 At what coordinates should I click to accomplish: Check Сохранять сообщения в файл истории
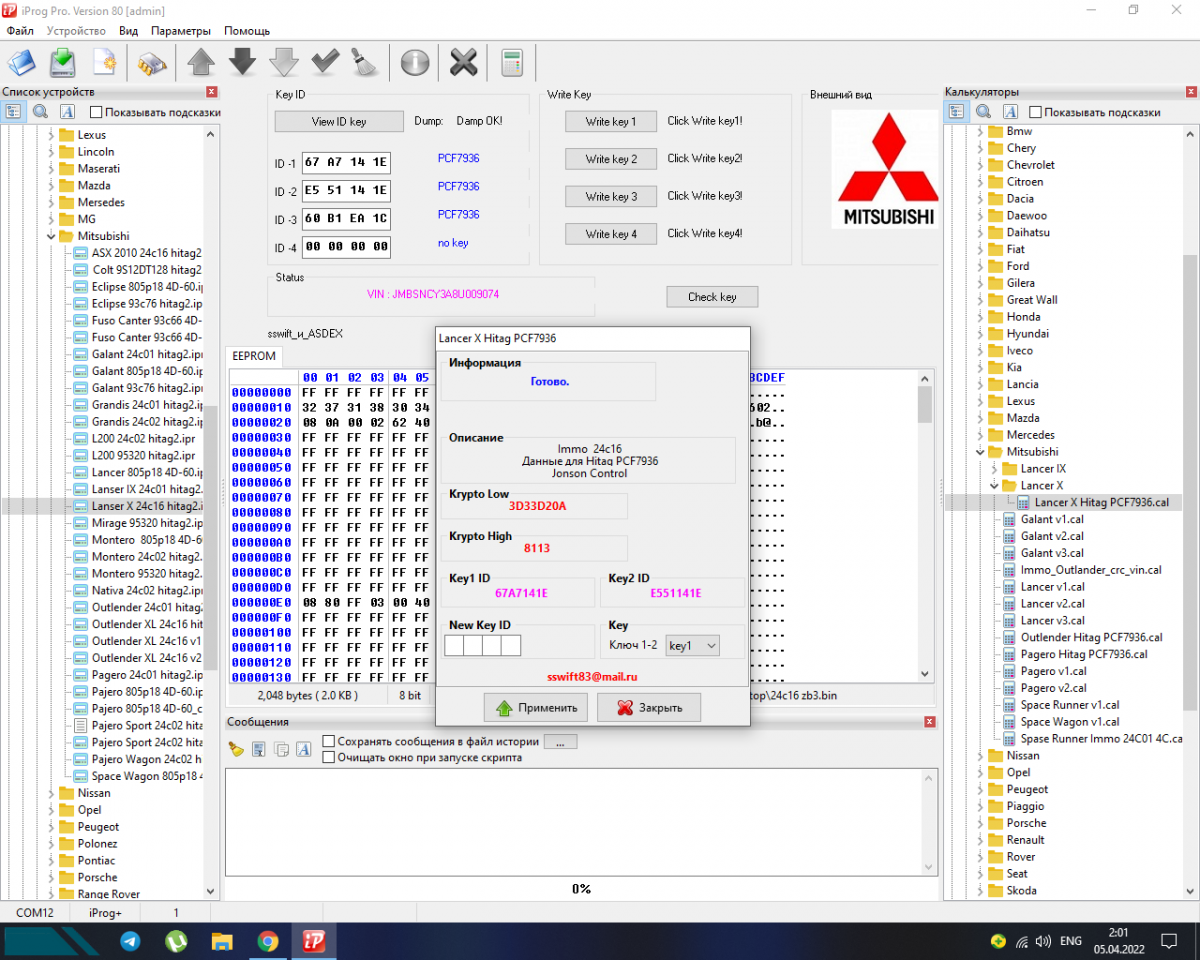coord(329,742)
